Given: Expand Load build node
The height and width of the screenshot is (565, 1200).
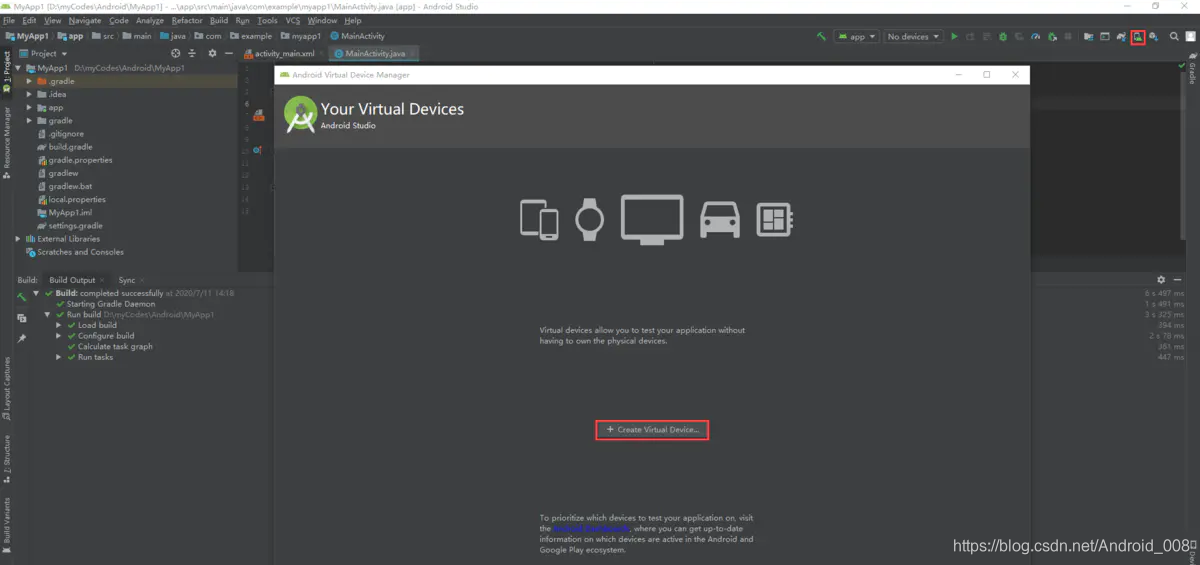Looking at the screenshot, I should (x=59, y=325).
